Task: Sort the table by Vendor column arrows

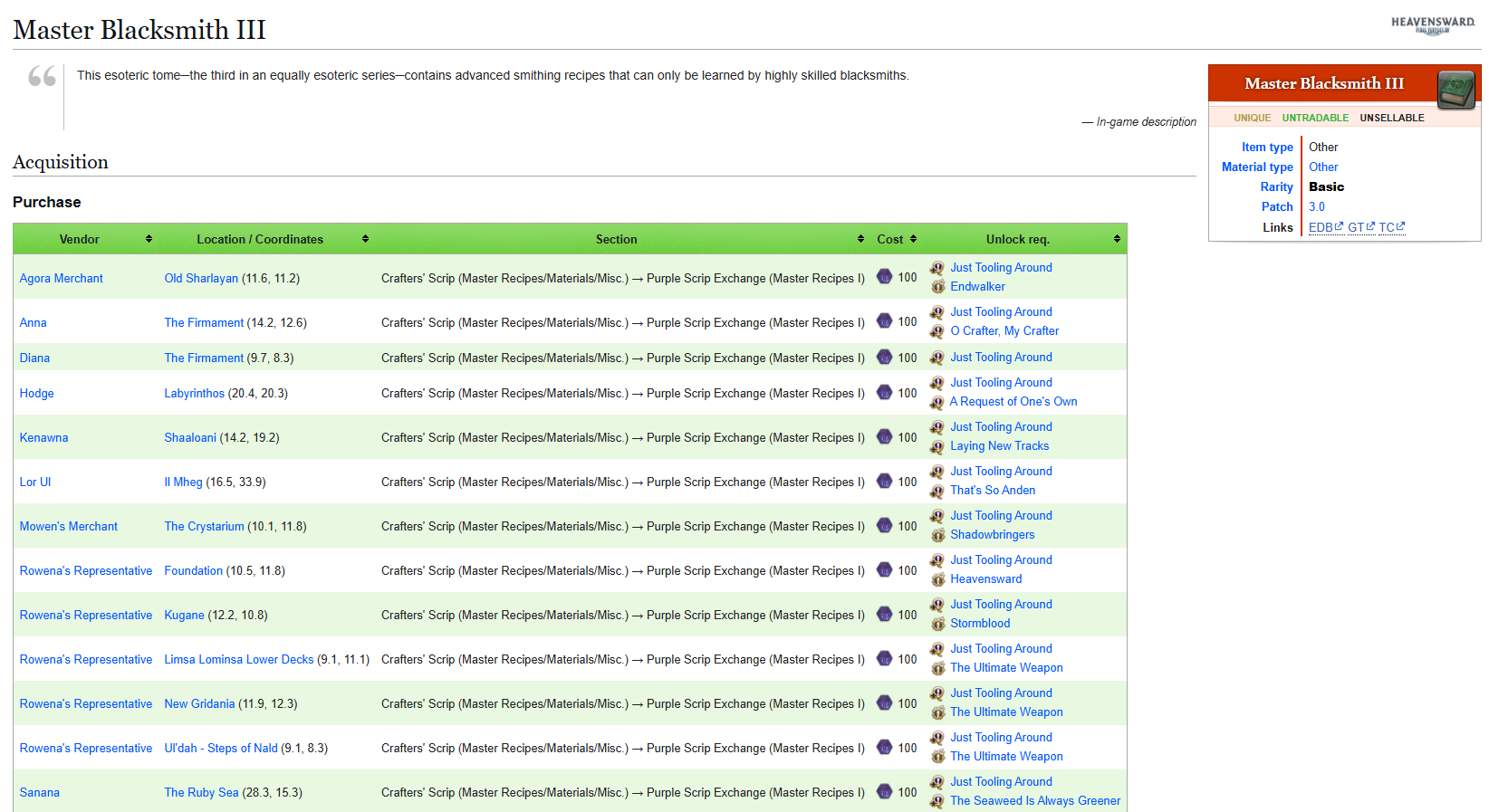Action: click(149, 239)
